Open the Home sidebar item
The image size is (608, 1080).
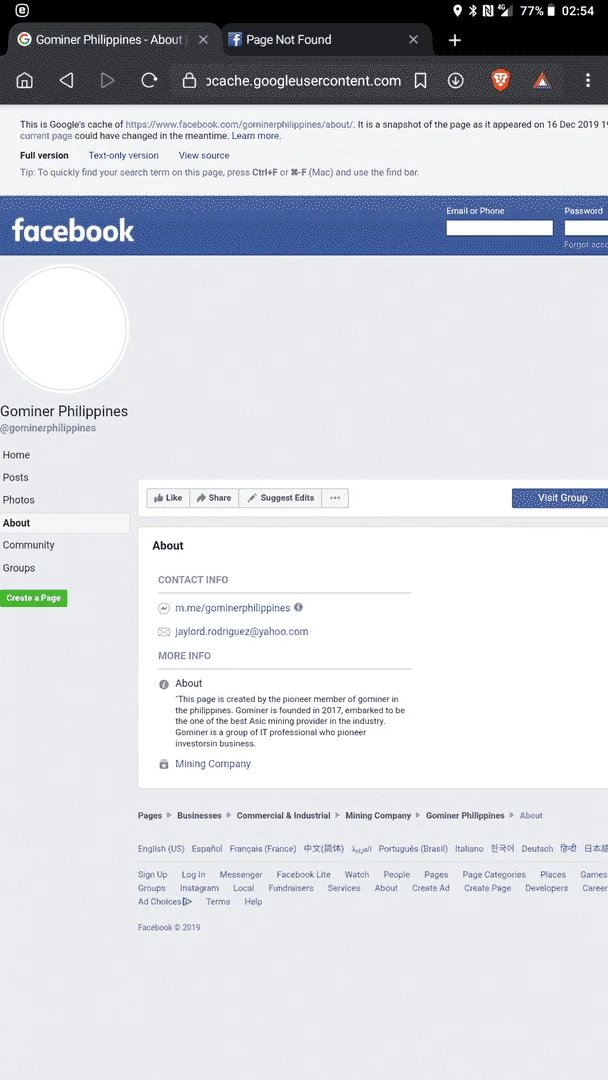(17, 455)
